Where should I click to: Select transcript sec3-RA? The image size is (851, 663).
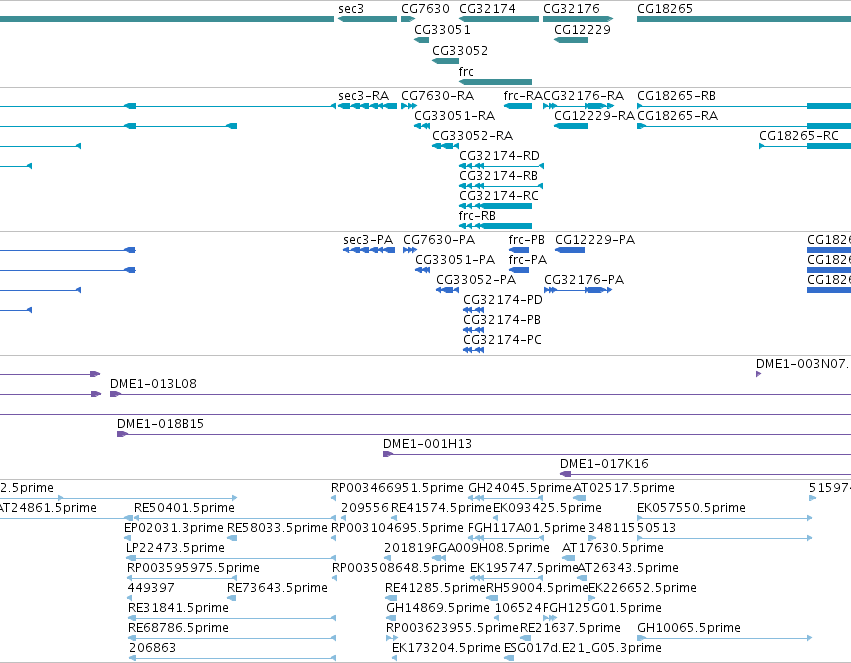click(x=367, y=106)
